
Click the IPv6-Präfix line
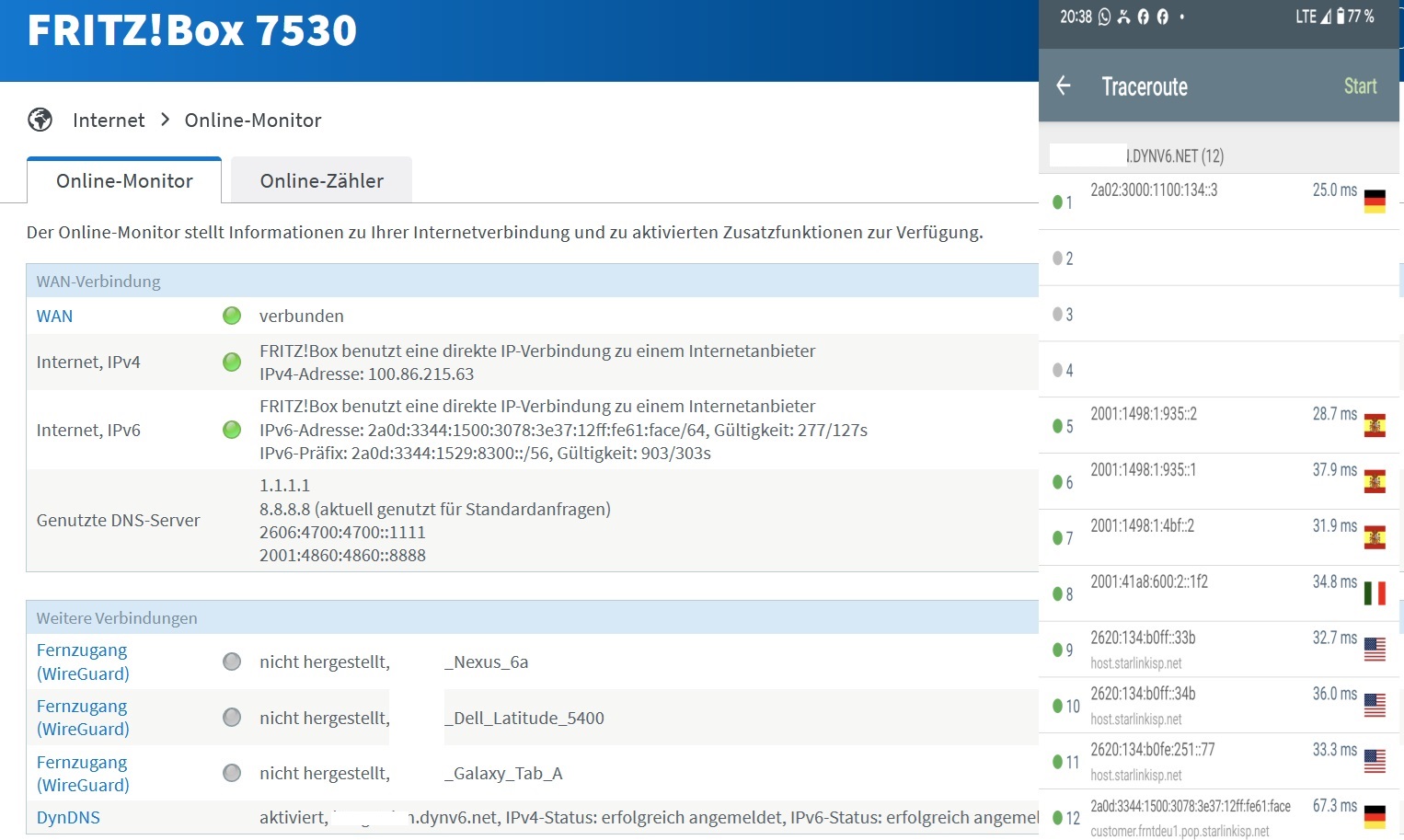click(x=485, y=453)
